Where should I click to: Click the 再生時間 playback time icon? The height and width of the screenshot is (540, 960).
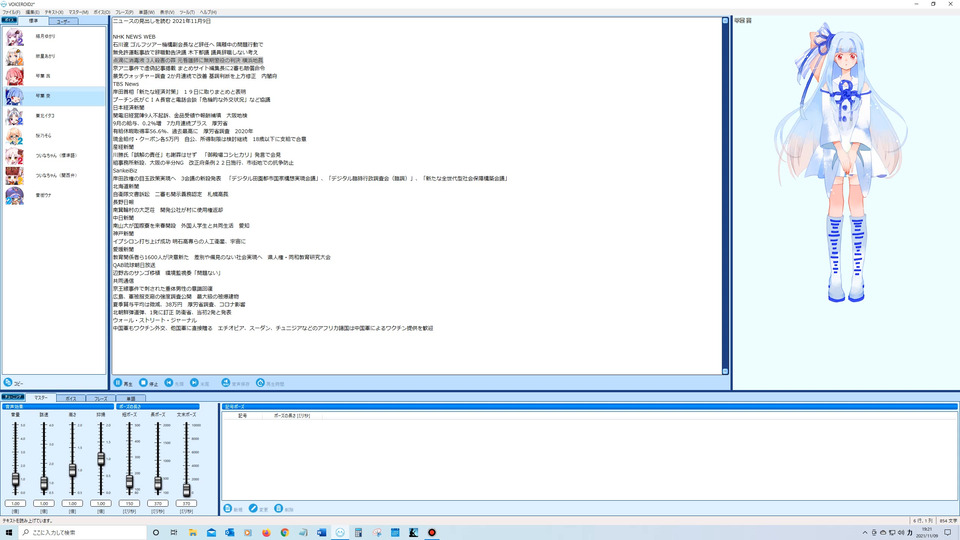tap(260, 383)
